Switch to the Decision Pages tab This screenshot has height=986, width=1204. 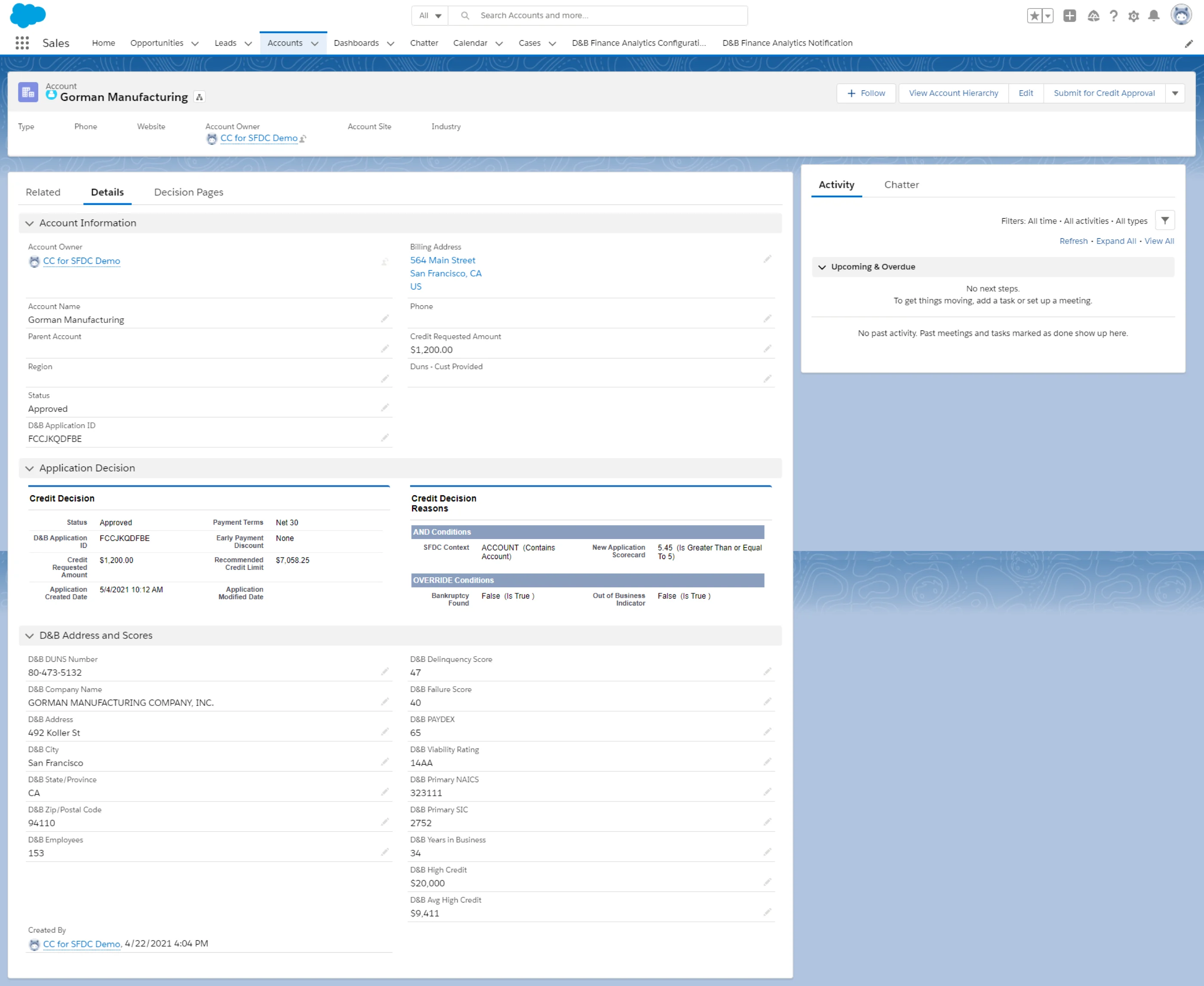[189, 192]
